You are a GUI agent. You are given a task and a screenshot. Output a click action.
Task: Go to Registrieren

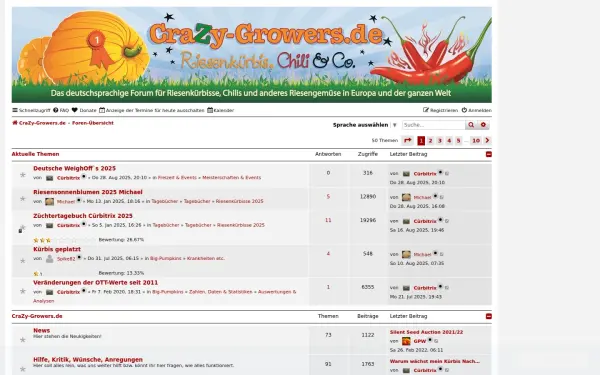440,110
